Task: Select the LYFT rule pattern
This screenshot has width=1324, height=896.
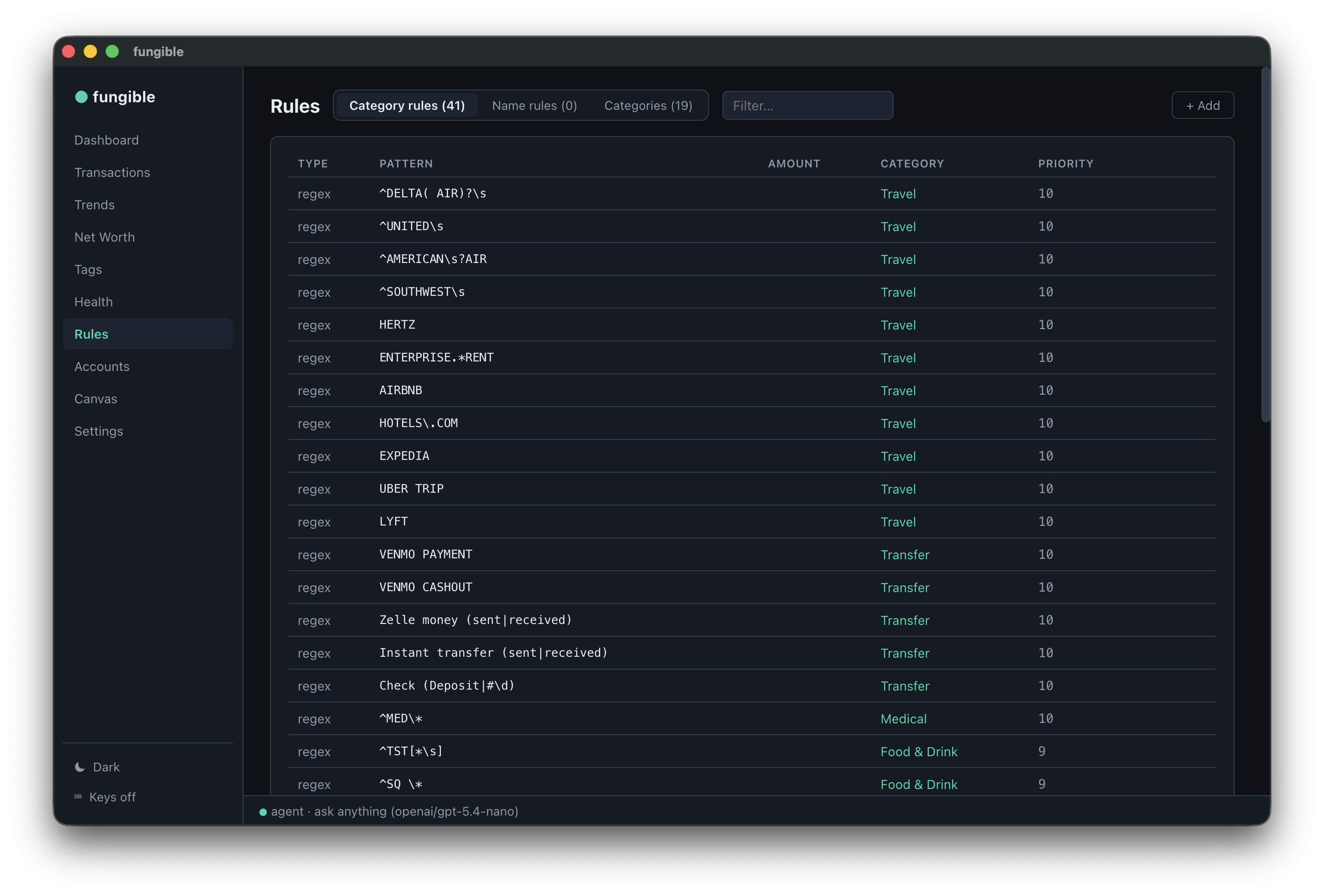Action: tap(394, 522)
